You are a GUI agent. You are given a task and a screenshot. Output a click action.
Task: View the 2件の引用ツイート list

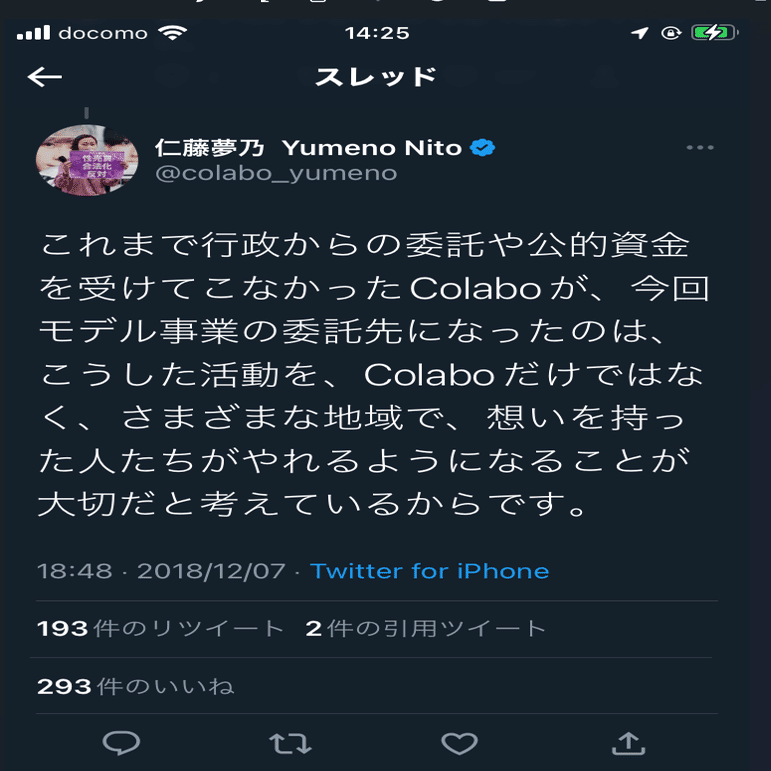point(425,628)
